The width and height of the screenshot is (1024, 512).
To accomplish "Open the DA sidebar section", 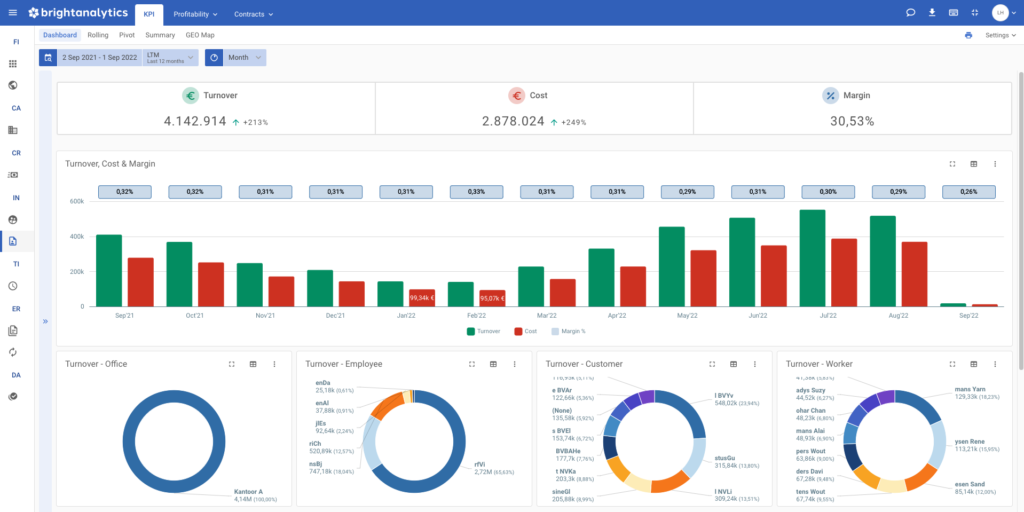I will click(16, 375).
